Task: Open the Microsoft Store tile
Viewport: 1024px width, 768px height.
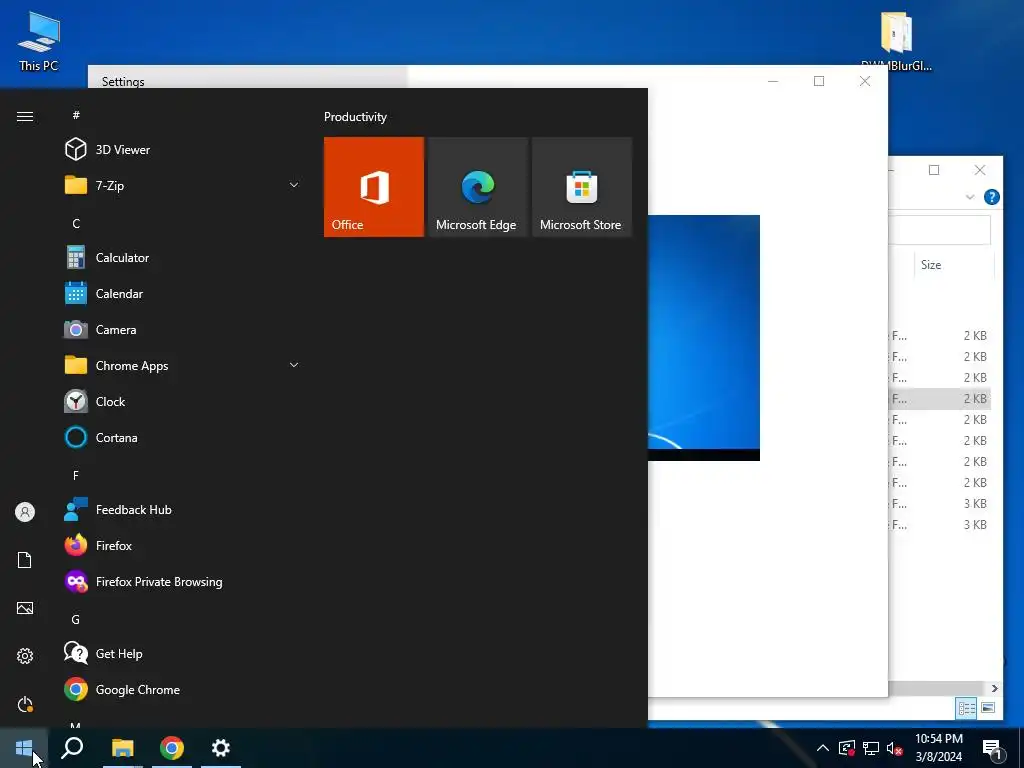Action: click(582, 187)
